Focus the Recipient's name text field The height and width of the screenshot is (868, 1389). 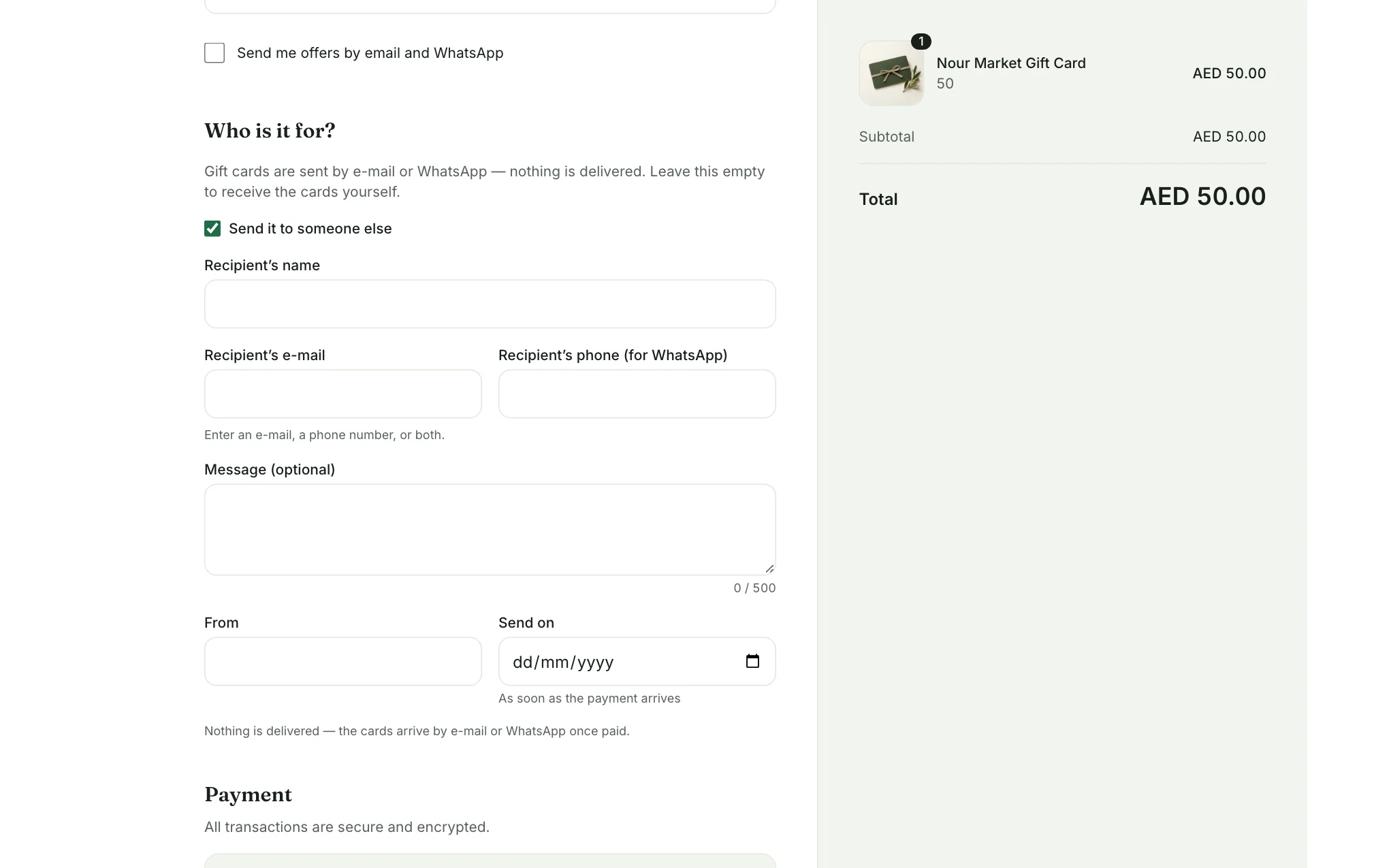[x=490, y=304]
